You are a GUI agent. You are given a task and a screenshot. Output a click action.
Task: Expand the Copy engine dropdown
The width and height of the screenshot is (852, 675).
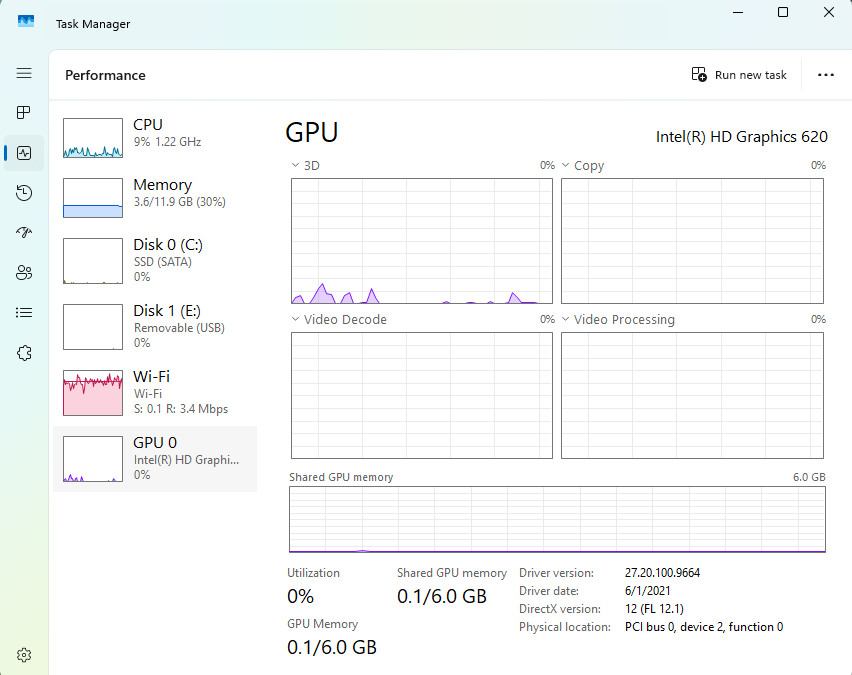583,165
